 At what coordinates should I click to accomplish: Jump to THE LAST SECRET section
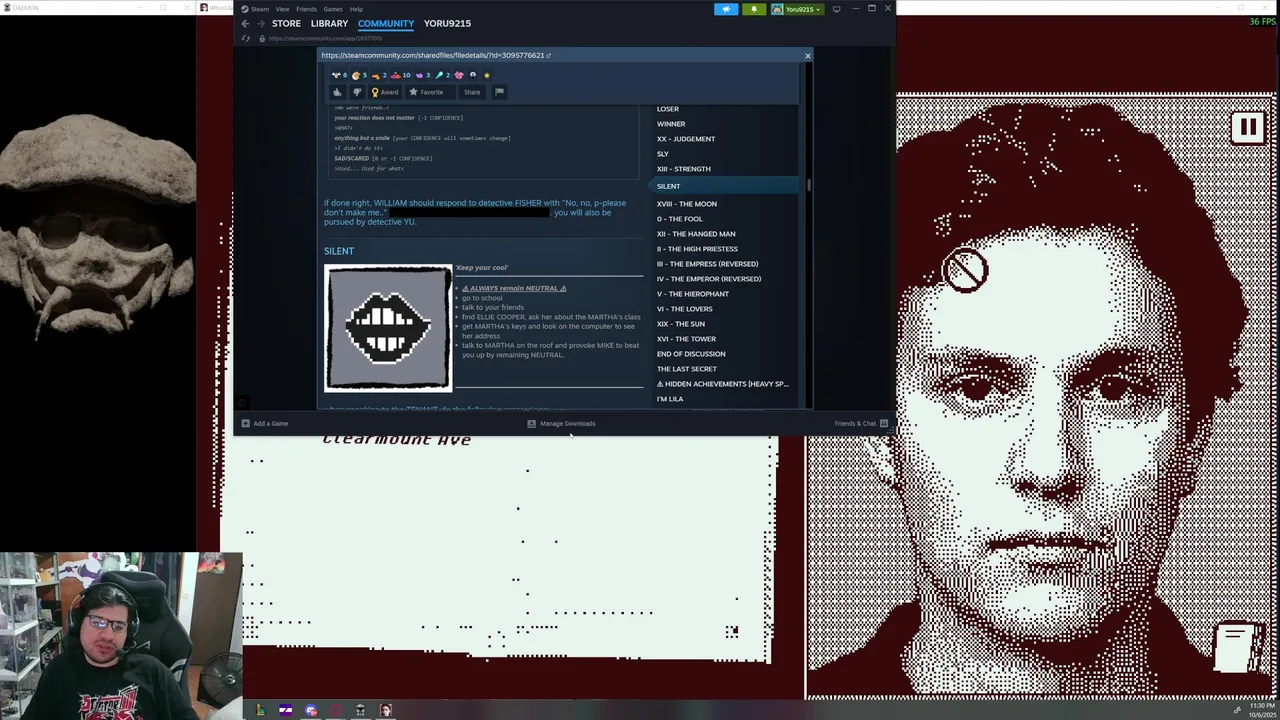pyautogui.click(x=687, y=369)
